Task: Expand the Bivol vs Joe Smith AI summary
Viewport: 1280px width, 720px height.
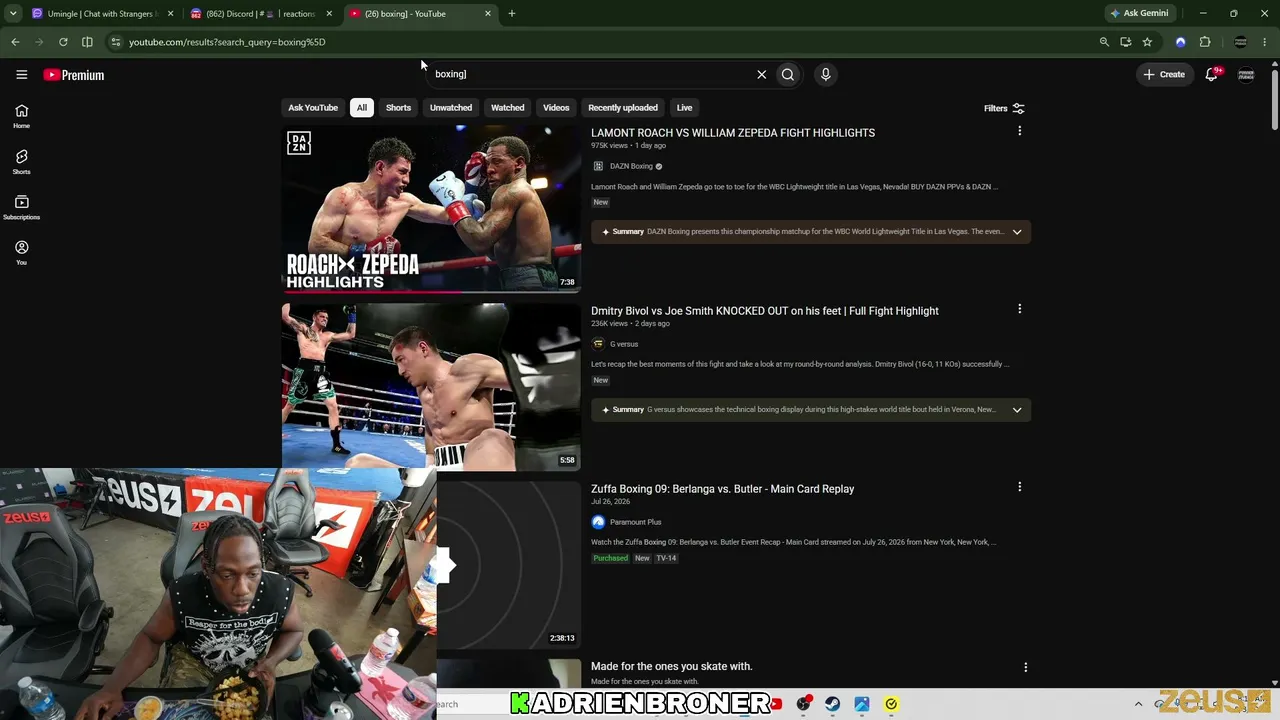Action: pos(1017,410)
